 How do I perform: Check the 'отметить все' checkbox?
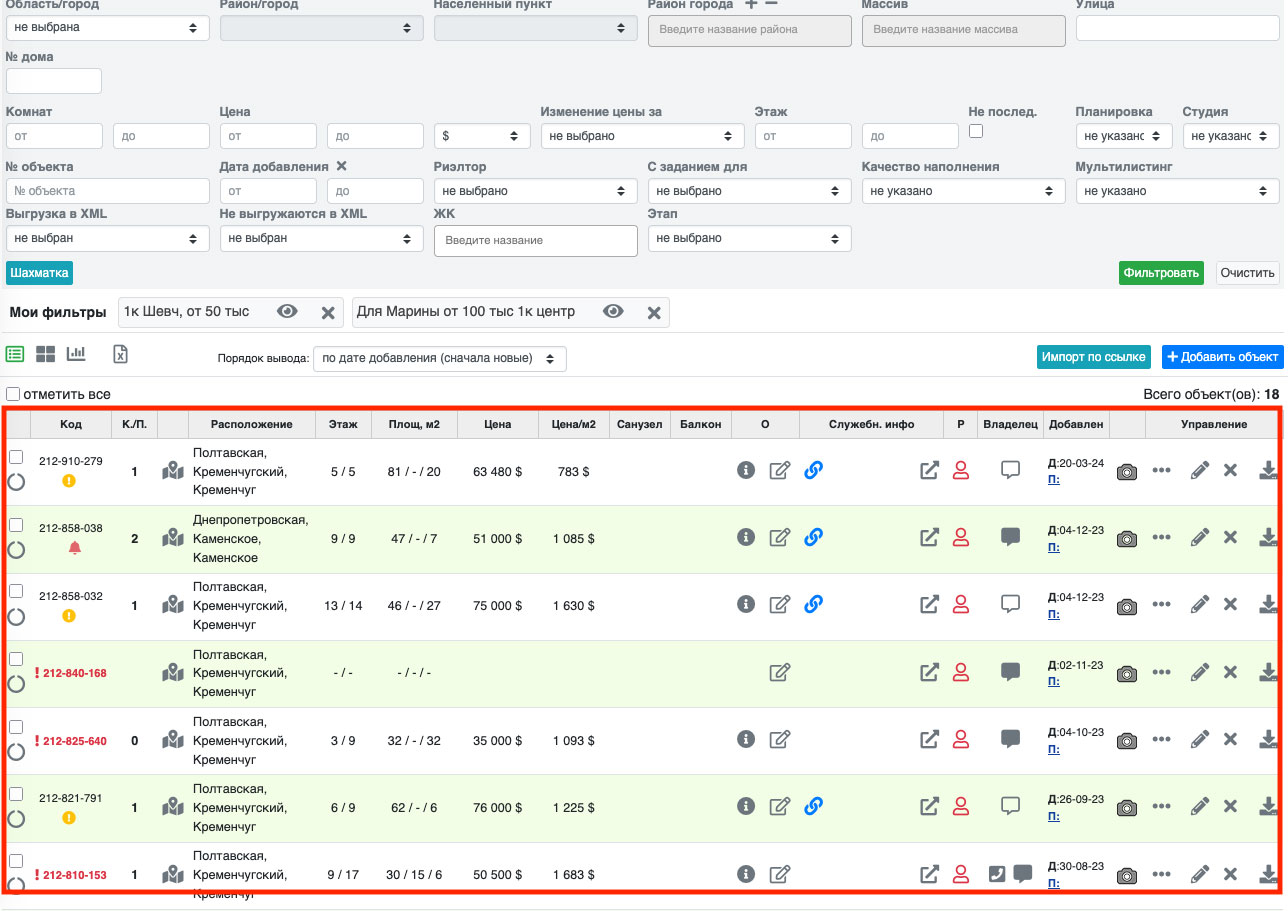[13, 394]
